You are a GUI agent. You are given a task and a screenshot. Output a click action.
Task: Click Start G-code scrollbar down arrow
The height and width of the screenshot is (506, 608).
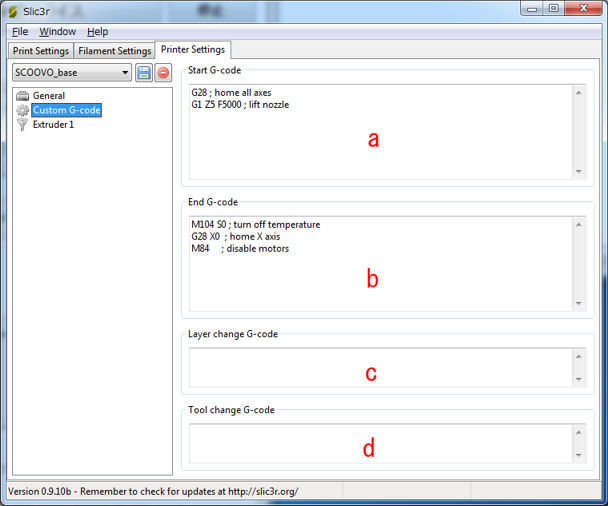579,171
